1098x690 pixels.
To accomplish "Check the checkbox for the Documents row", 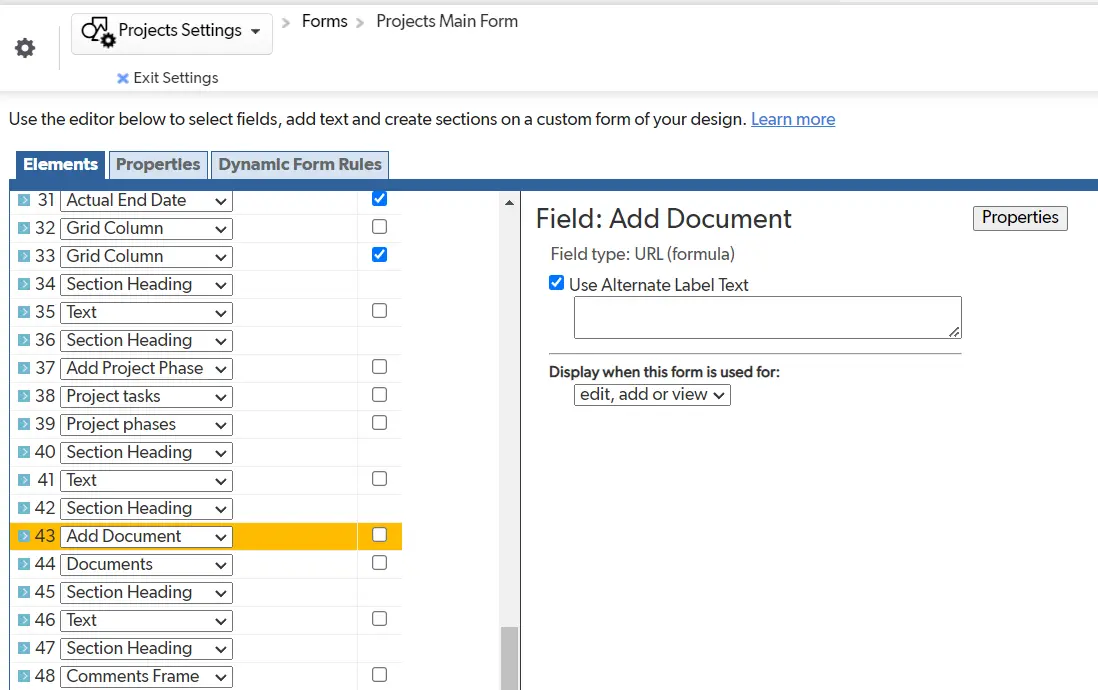I will 380,563.
